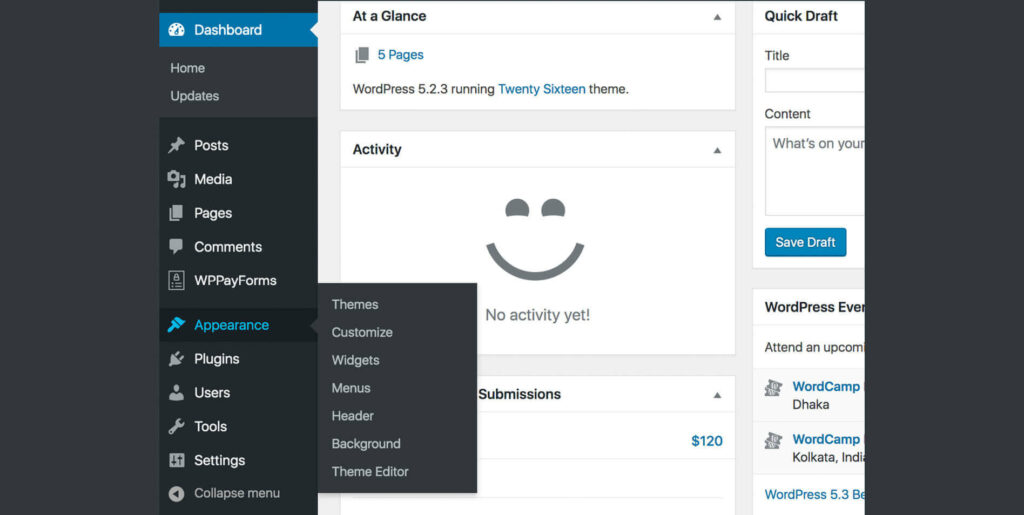Click the Tools wrench icon
The width and height of the screenshot is (1024, 515).
tap(176, 426)
